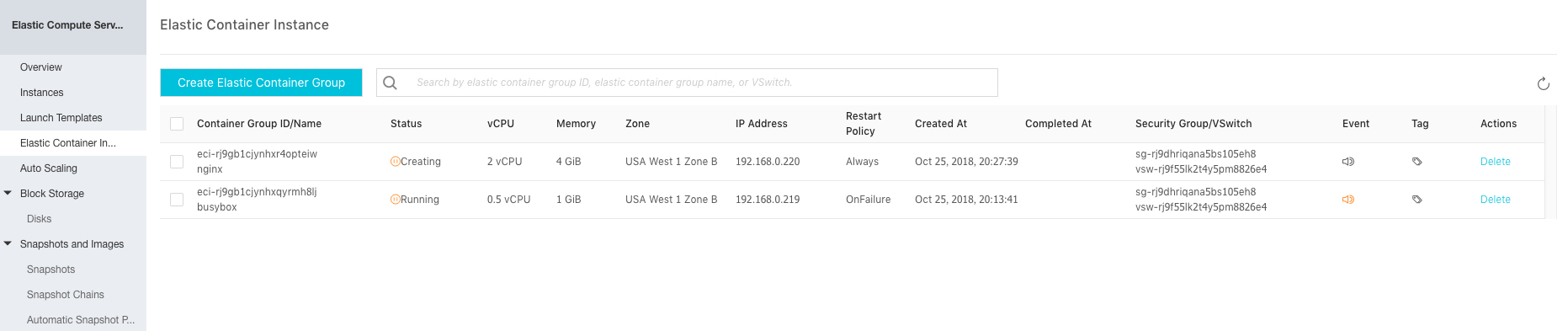Open Overview in the sidebar
This screenshot has width=1568, height=331.
[41, 67]
